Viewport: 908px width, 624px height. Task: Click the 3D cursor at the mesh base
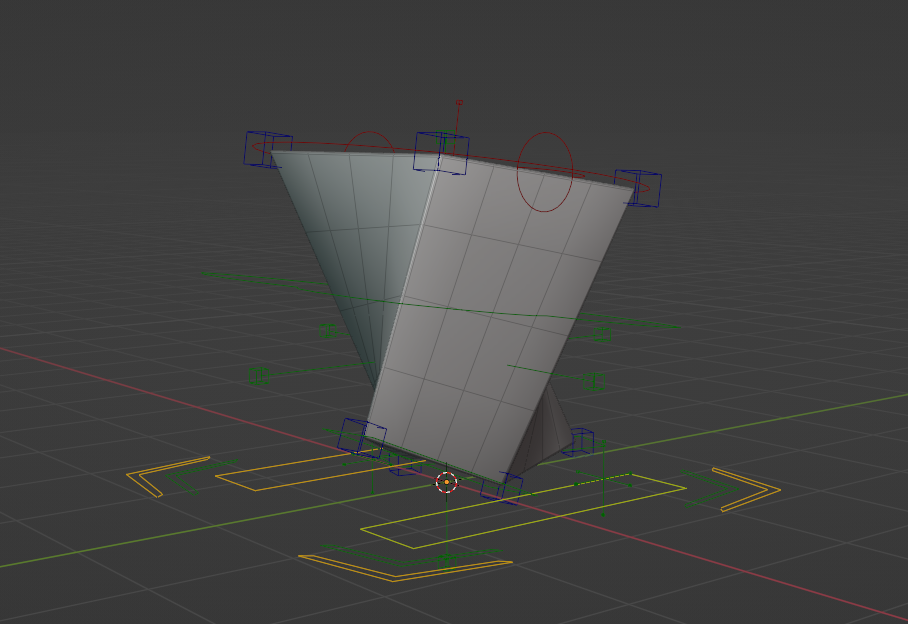pos(447,483)
